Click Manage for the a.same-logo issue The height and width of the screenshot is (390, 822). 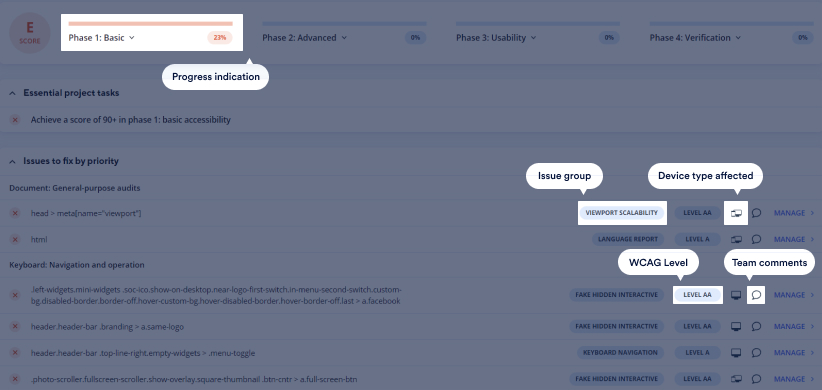(x=794, y=327)
